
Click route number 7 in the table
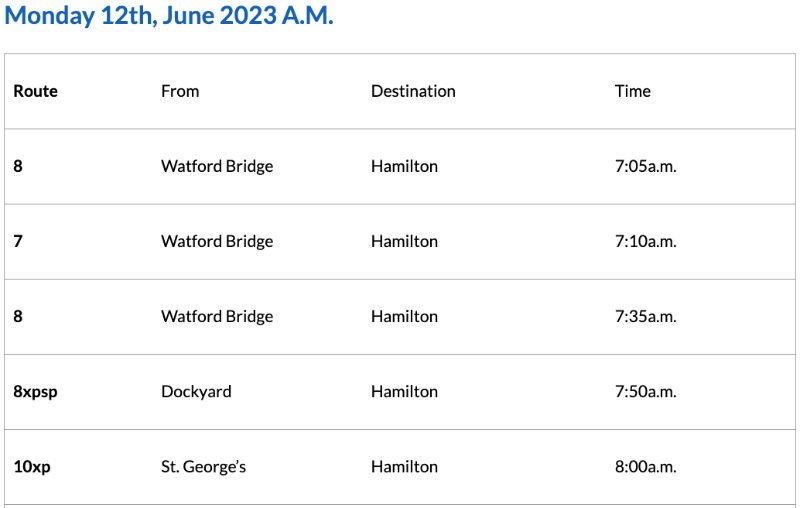tap(18, 241)
